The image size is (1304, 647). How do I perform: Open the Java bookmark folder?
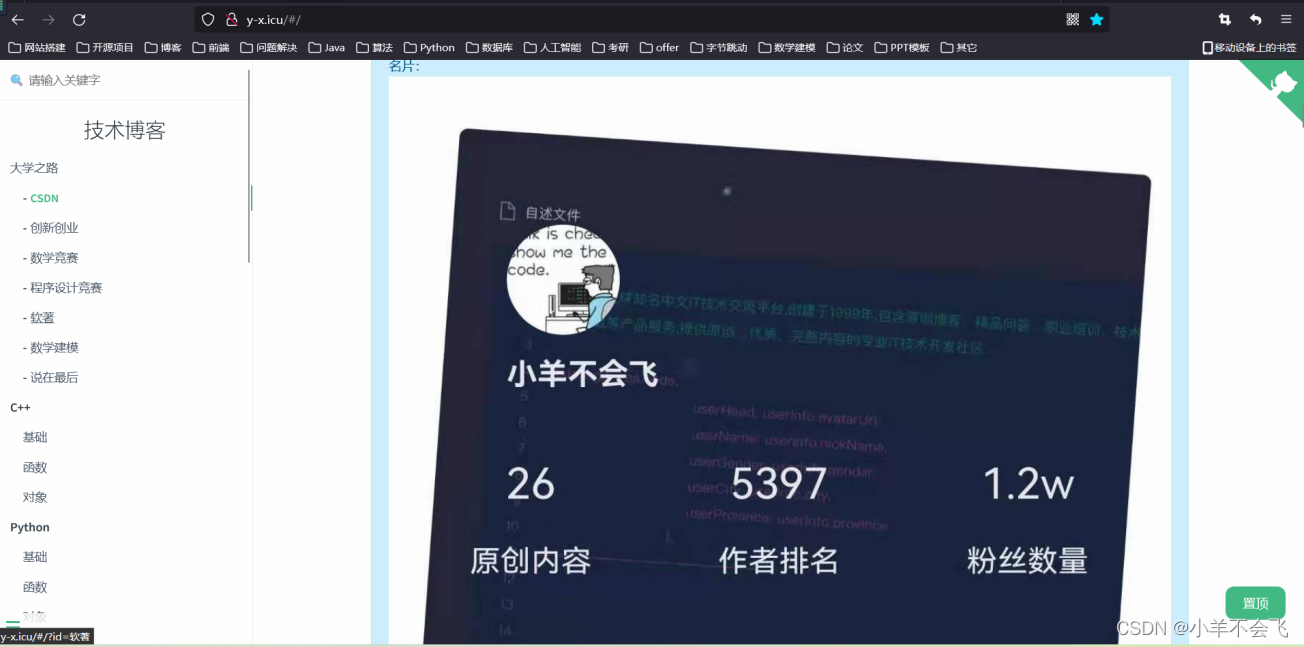pyautogui.click(x=327, y=47)
